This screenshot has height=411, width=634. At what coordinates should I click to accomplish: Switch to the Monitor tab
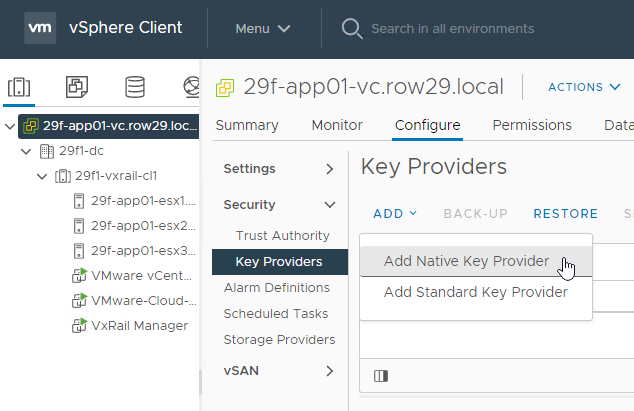pos(337,125)
